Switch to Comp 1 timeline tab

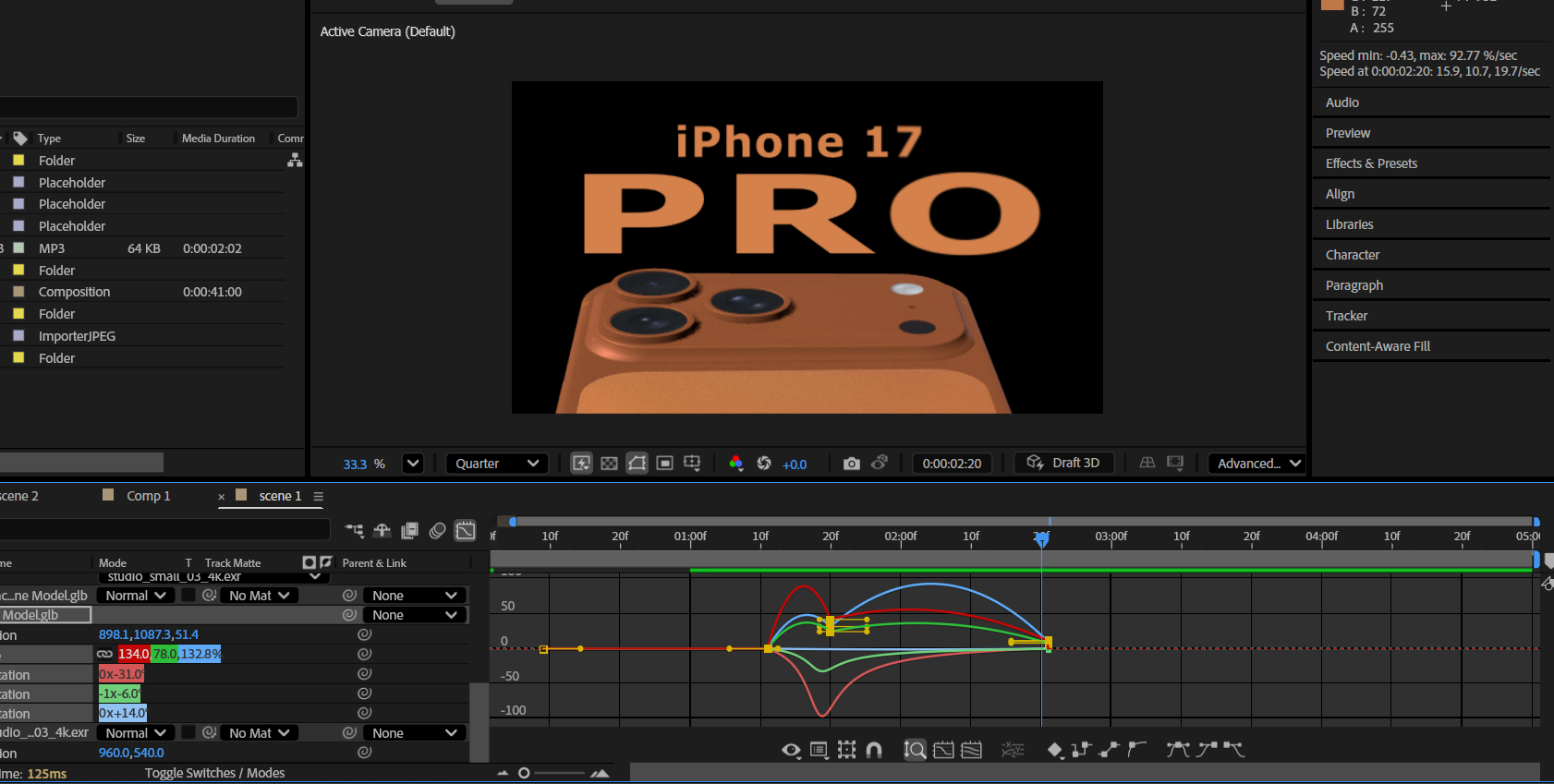(148, 496)
